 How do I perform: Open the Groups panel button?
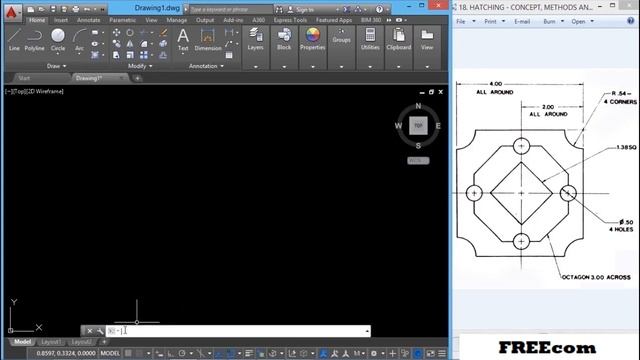click(x=341, y=37)
